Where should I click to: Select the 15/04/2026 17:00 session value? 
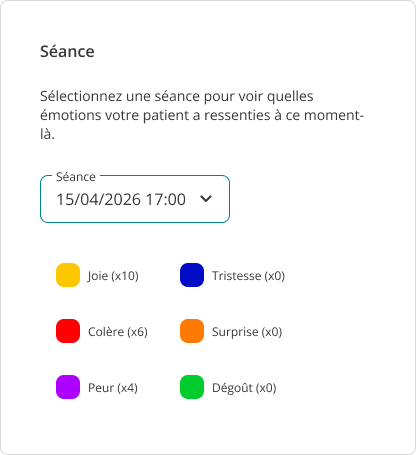pos(121,199)
